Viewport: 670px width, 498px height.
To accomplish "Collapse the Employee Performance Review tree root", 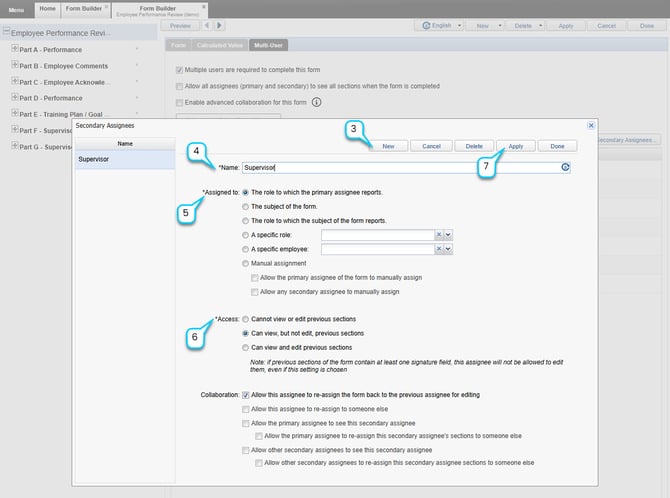I will [6, 31].
